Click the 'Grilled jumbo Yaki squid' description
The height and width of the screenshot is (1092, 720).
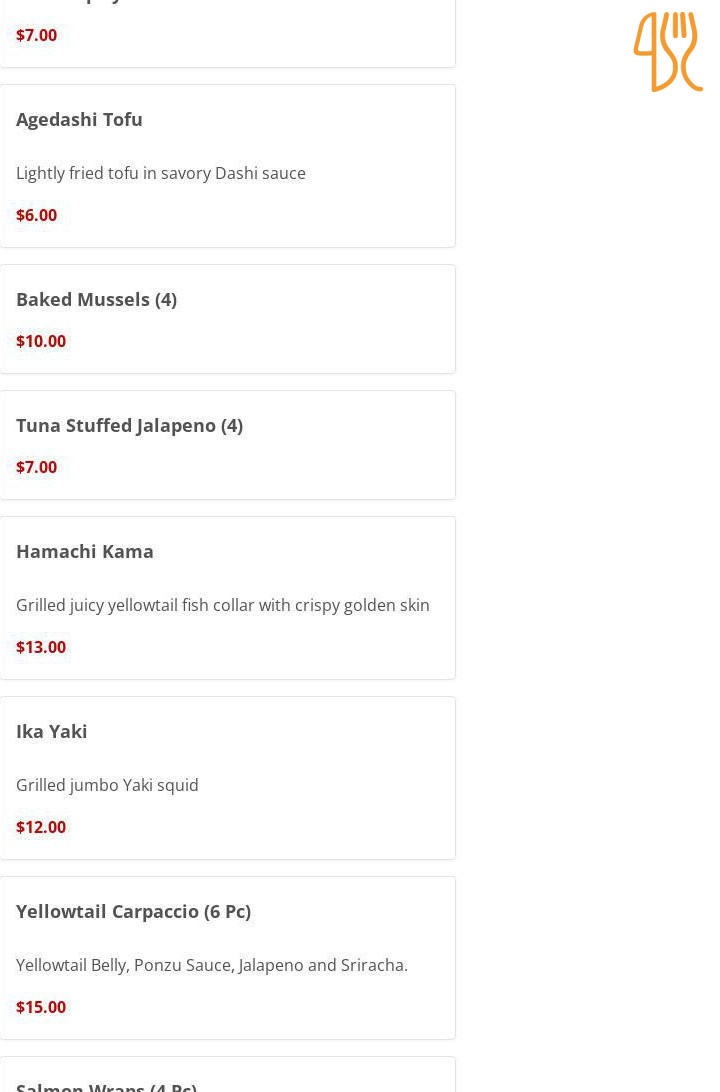click(x=108, y=785)
